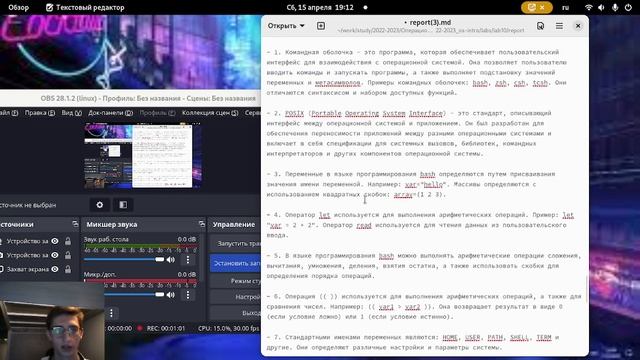Open sources toolbar three-dots menu
This screenshot has width=640, height=360.
(x=111, y=313)
